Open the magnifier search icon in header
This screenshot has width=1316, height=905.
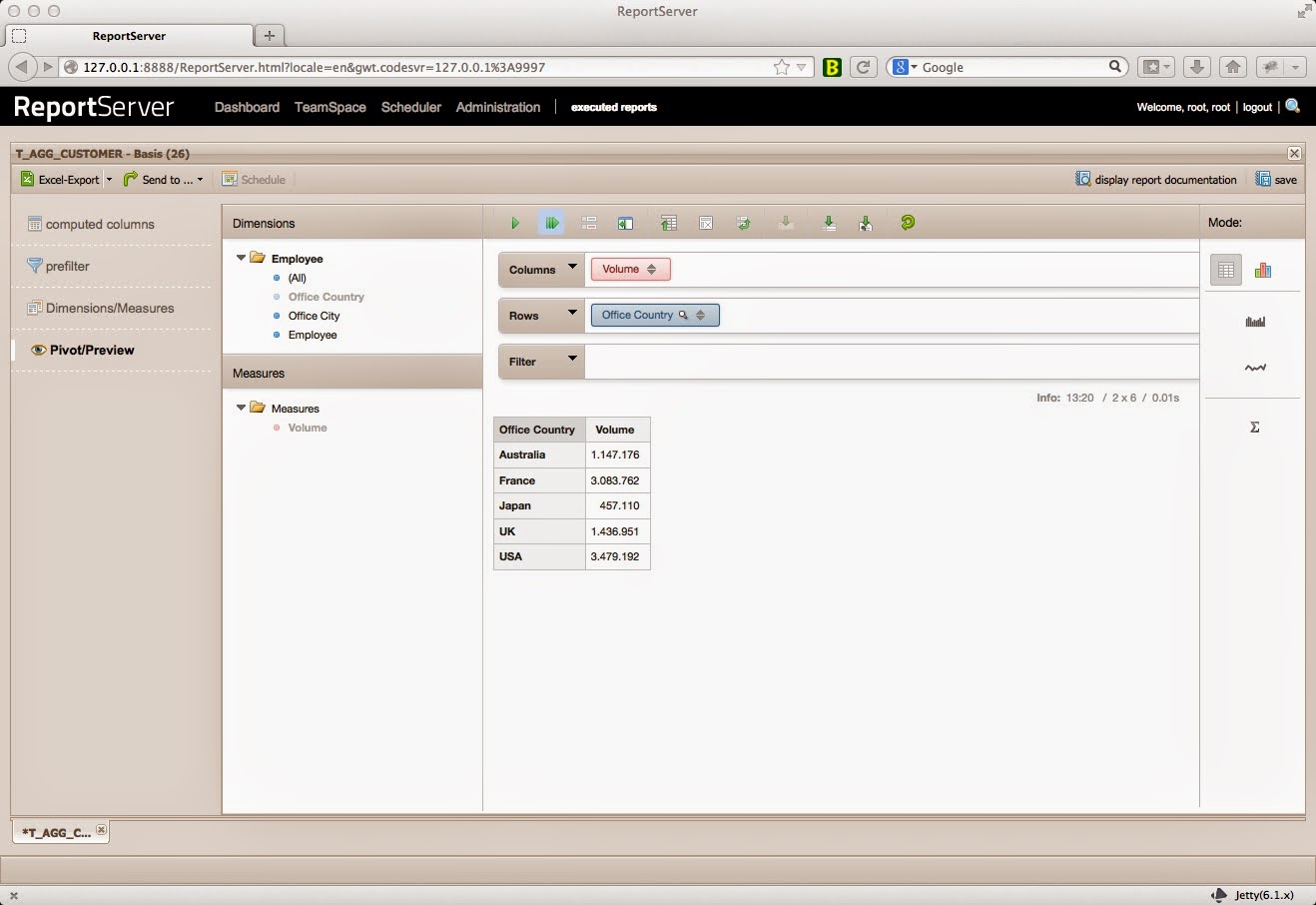click(1293, 106)
